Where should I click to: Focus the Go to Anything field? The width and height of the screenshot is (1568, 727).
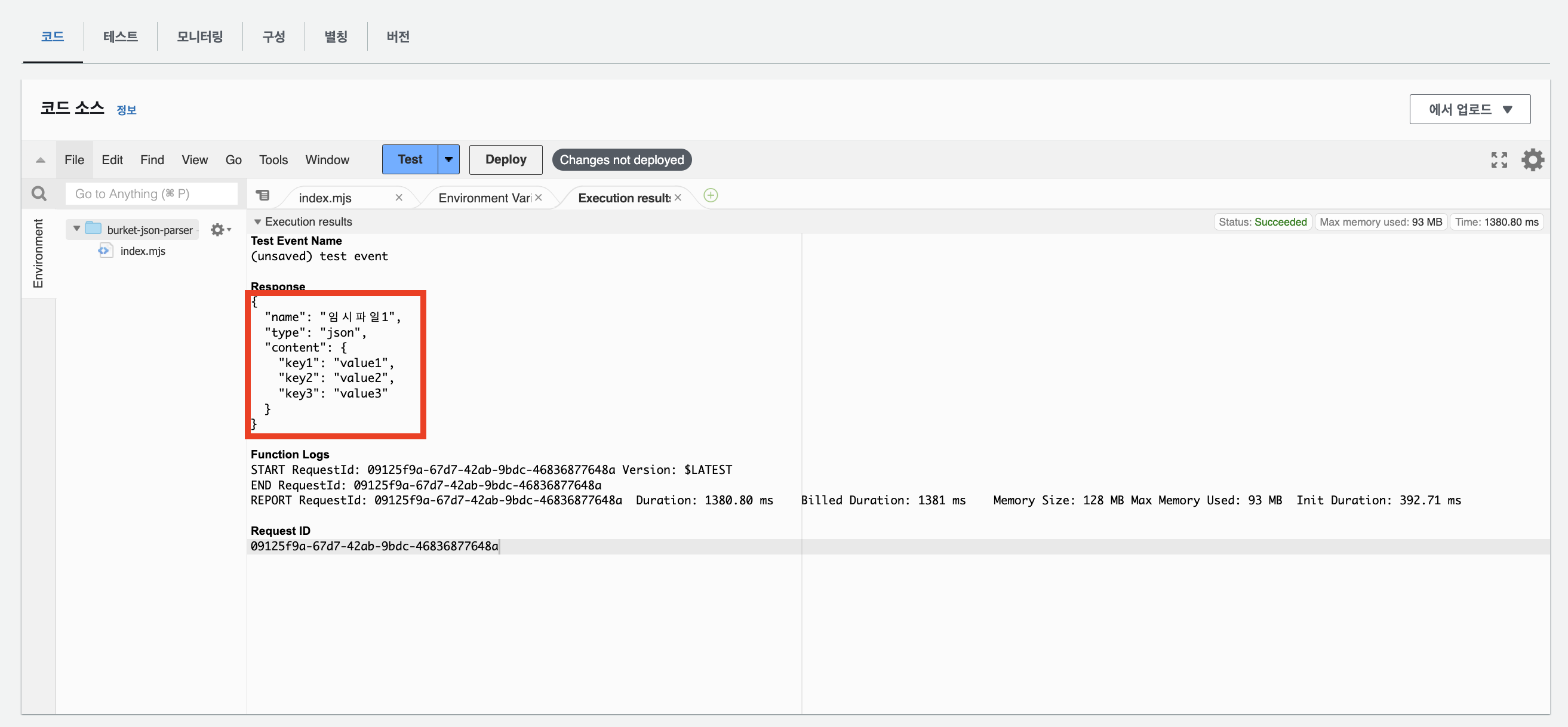151,194
